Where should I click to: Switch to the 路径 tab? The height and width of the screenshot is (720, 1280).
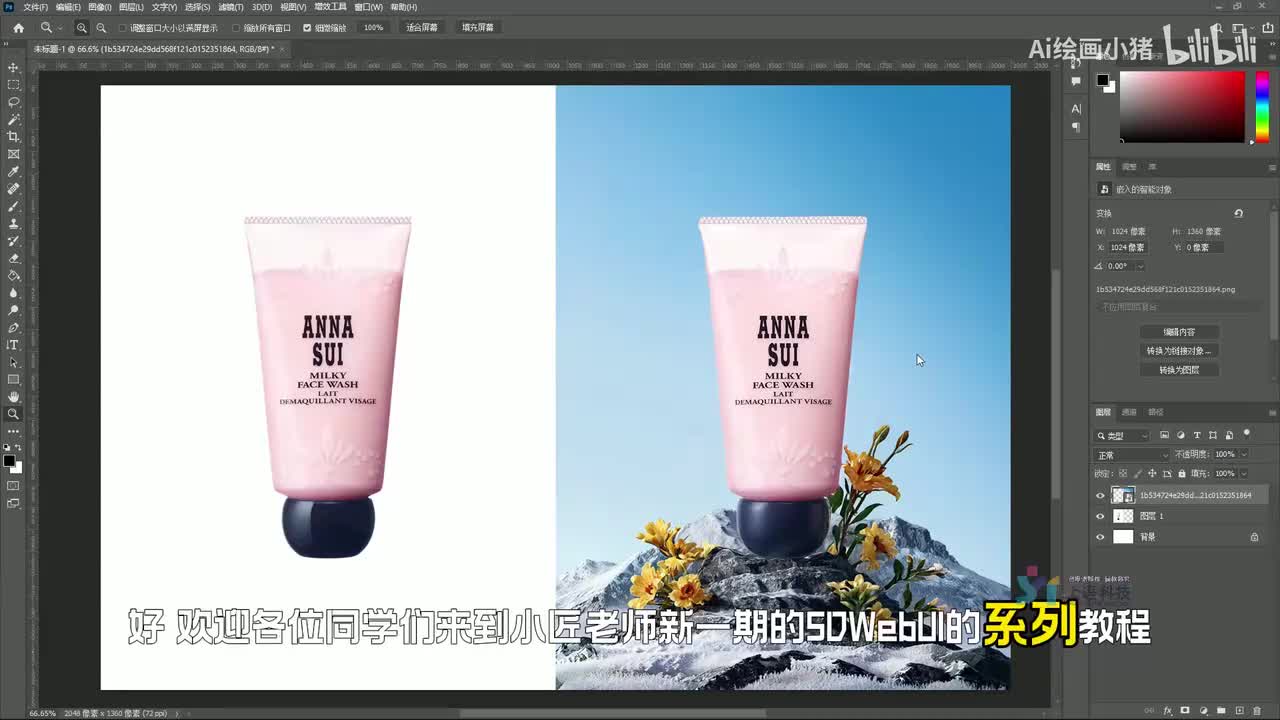point(1155,412)
